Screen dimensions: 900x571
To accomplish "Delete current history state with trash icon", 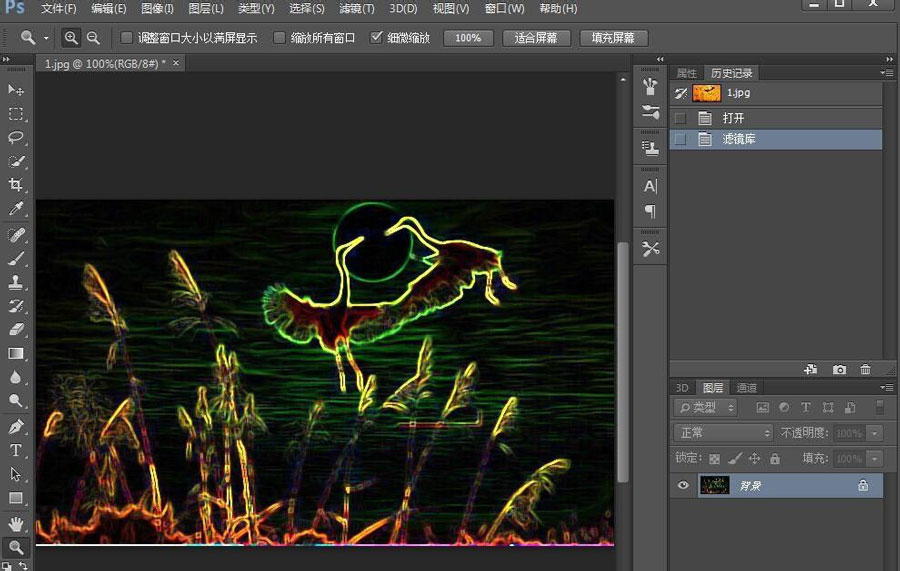I will click(865, 370).
